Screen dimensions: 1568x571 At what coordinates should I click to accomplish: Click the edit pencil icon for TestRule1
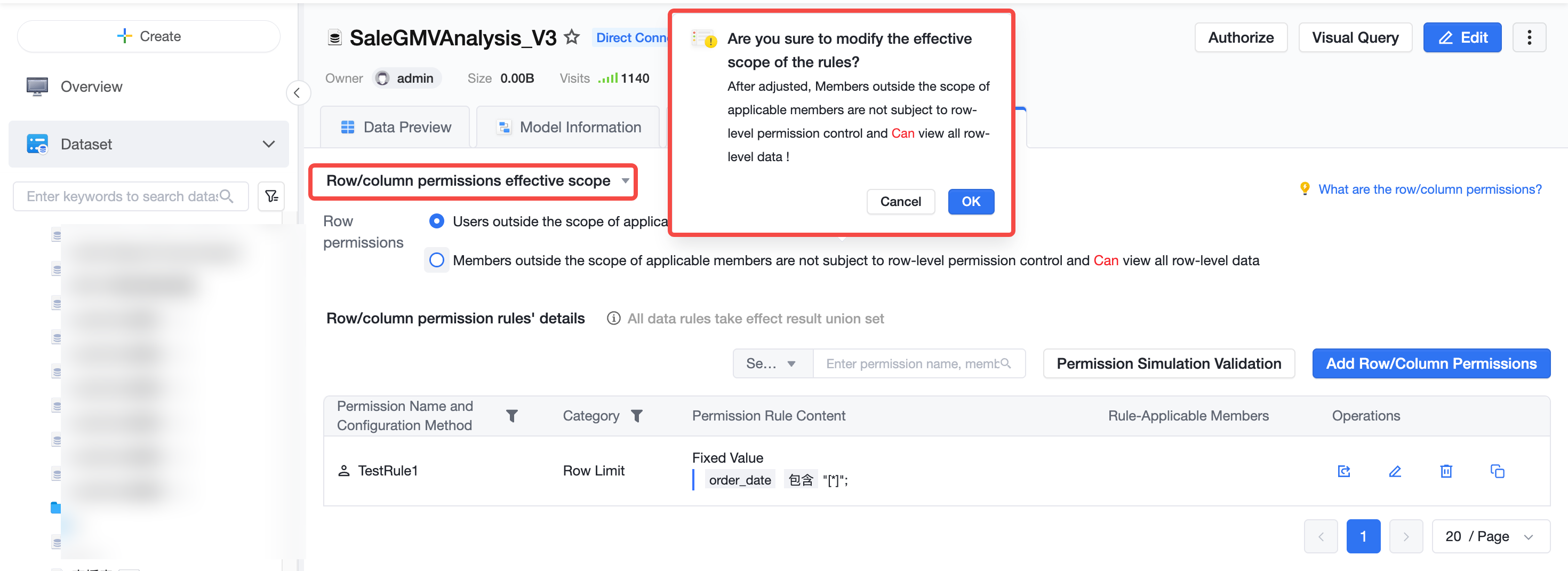(x=1395, y=471)
